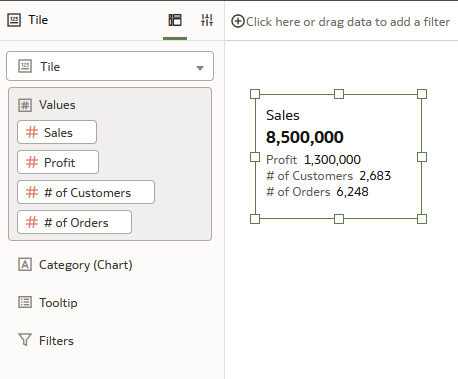
Task: Click hash icon on # of Customers pill
Action: coord(32,192)
